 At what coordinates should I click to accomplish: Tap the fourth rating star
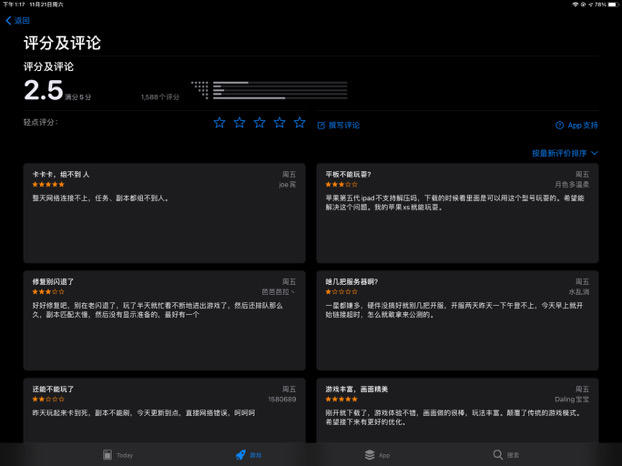coord(279,123)
